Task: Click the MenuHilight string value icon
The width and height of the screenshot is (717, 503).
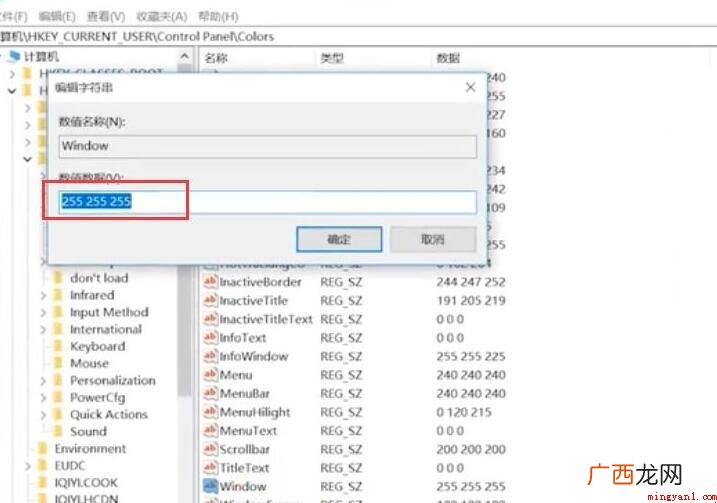Action: (x=210, y=412)
